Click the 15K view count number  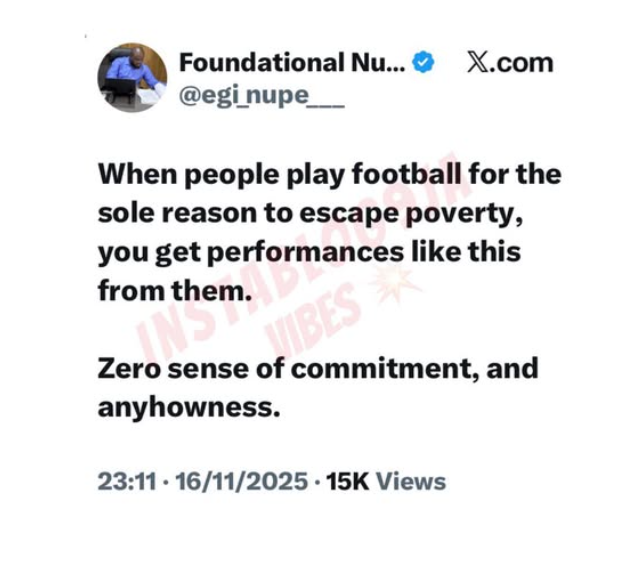[x=344, y=481]
